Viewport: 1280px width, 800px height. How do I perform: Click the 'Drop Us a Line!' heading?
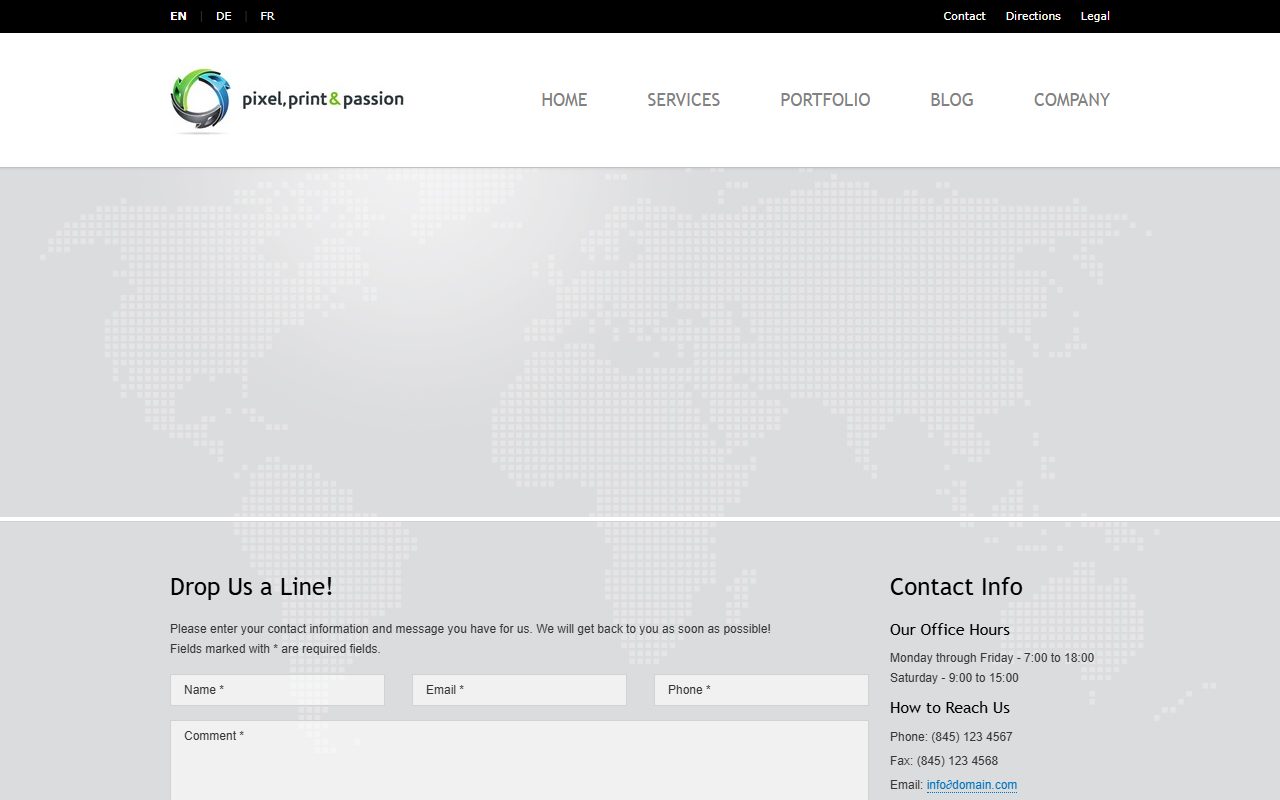pos(251,587)
